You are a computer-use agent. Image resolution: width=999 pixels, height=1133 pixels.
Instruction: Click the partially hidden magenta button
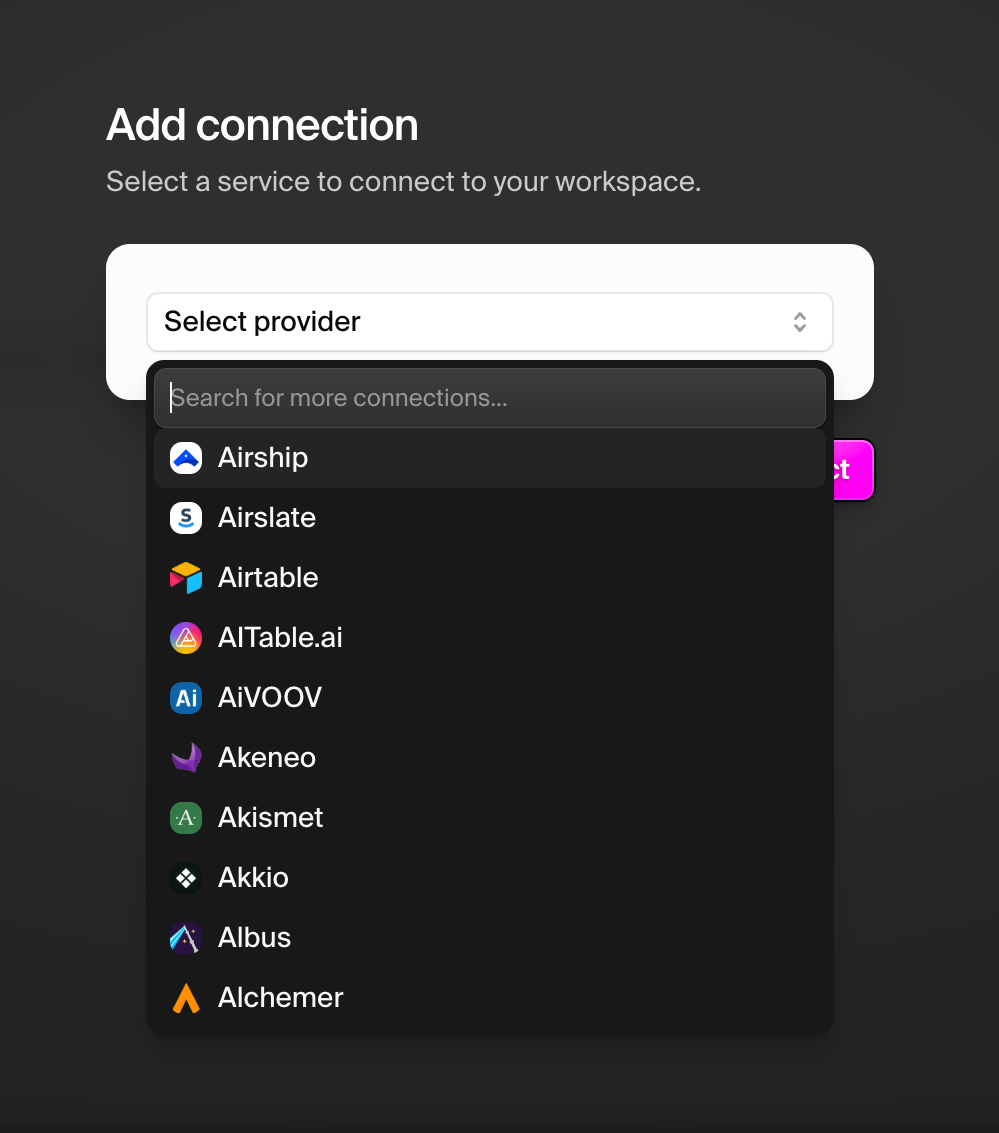tap(854, 470)
